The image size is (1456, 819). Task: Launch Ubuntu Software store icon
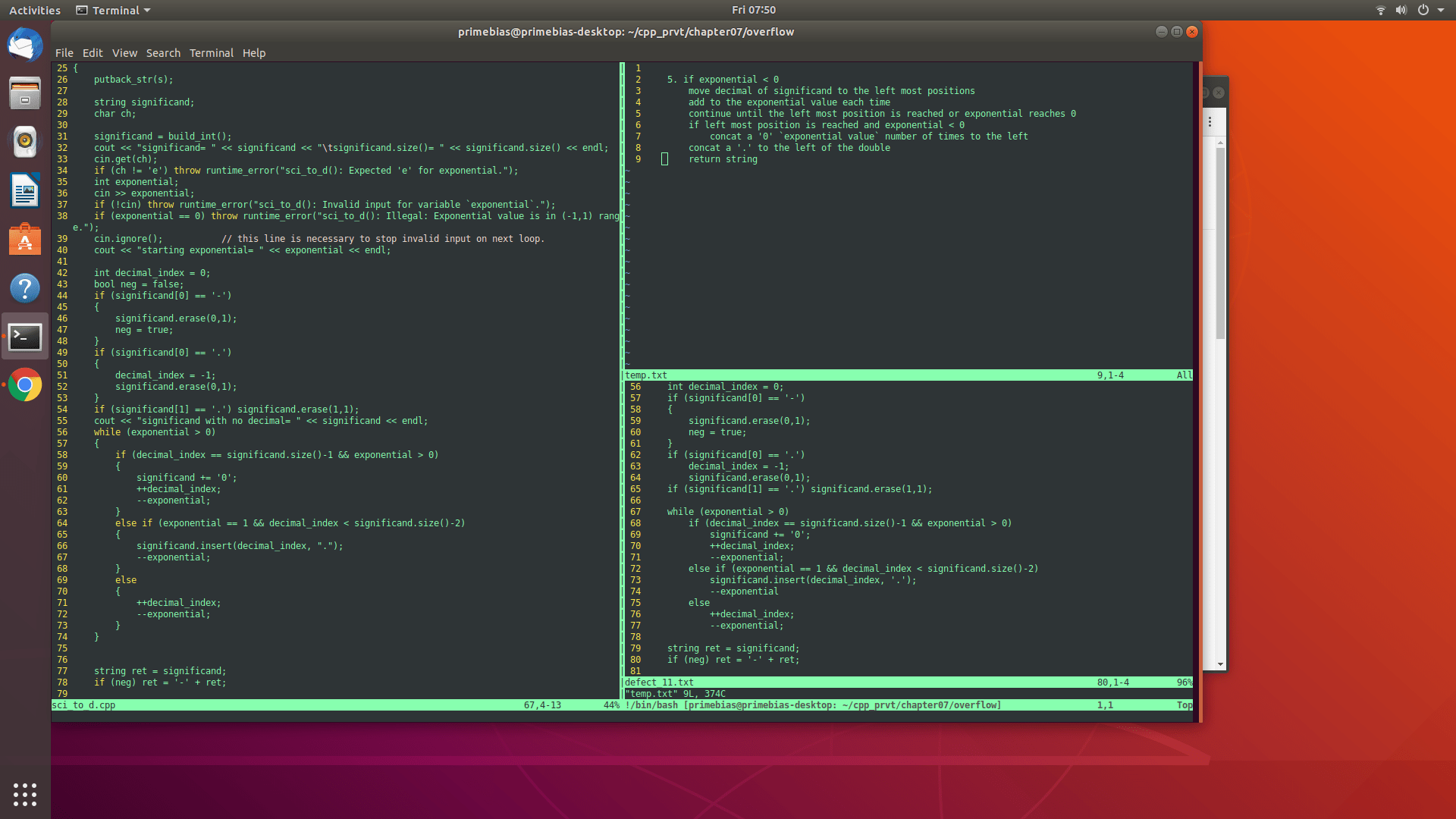pyautogui.click(x=25, y=240)
